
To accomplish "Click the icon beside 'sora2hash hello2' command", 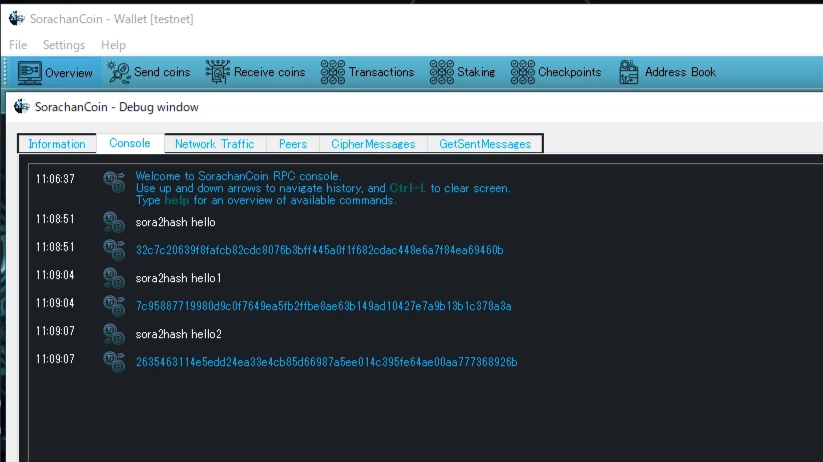I will point(114,334).
